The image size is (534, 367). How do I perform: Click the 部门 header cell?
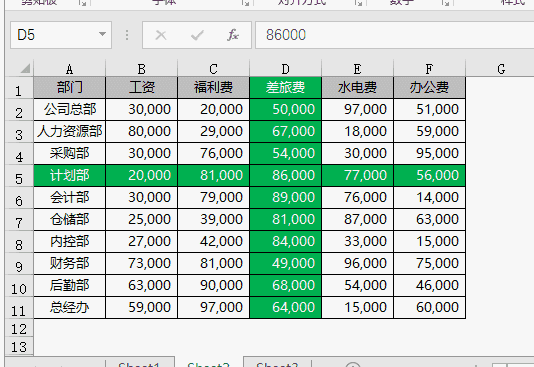pos(69,88)
